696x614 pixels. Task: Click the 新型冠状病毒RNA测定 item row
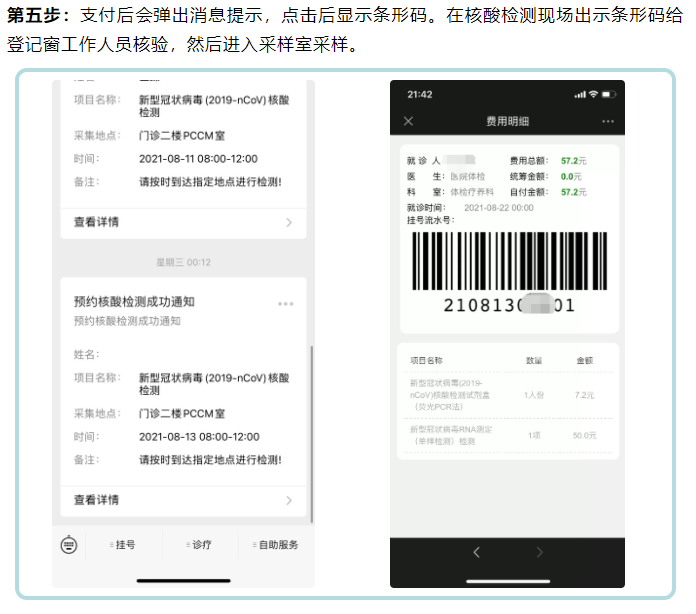(x=508, y=436)
